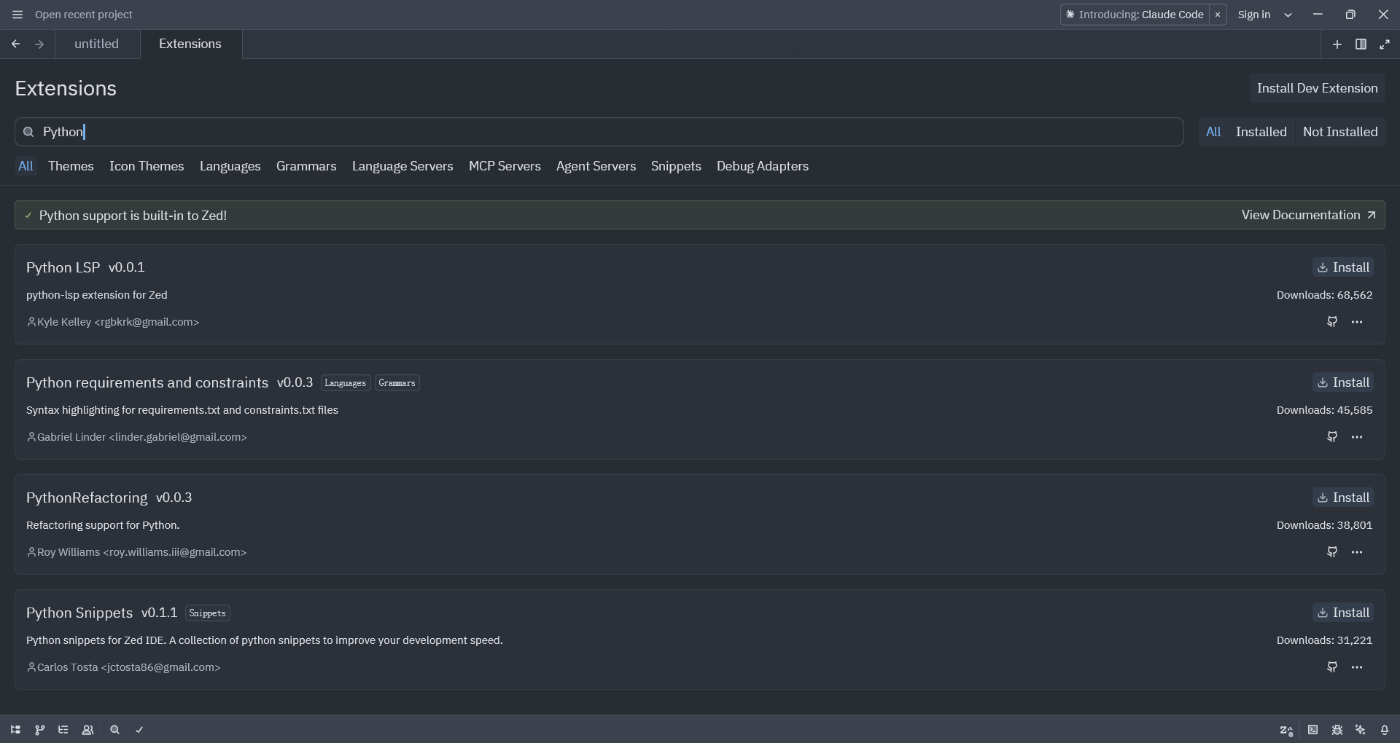Install Python requirements and constraints extension
This screenshot has height=743, width=1400.
click(x=1343, y=382)
